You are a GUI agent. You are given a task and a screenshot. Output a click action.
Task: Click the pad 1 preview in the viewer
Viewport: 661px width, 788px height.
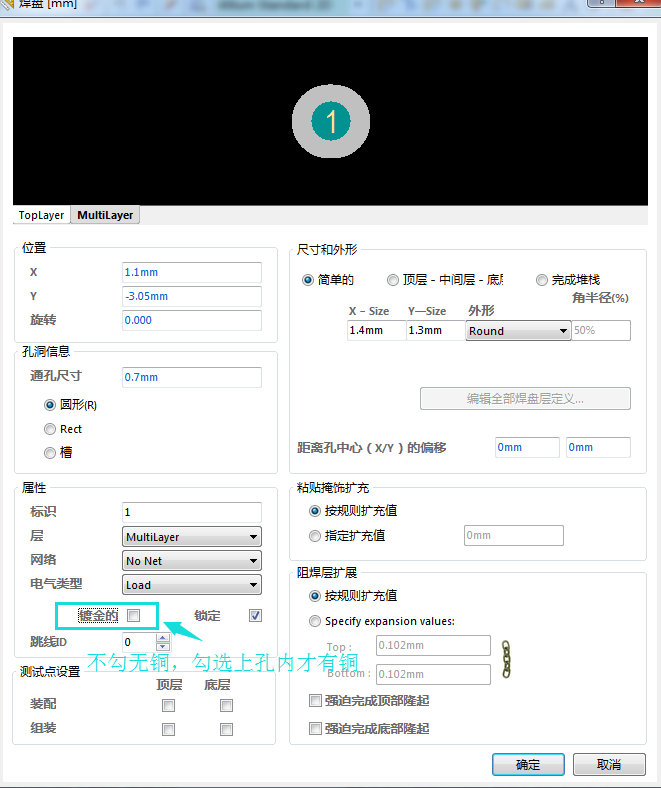tap(331, 122)
